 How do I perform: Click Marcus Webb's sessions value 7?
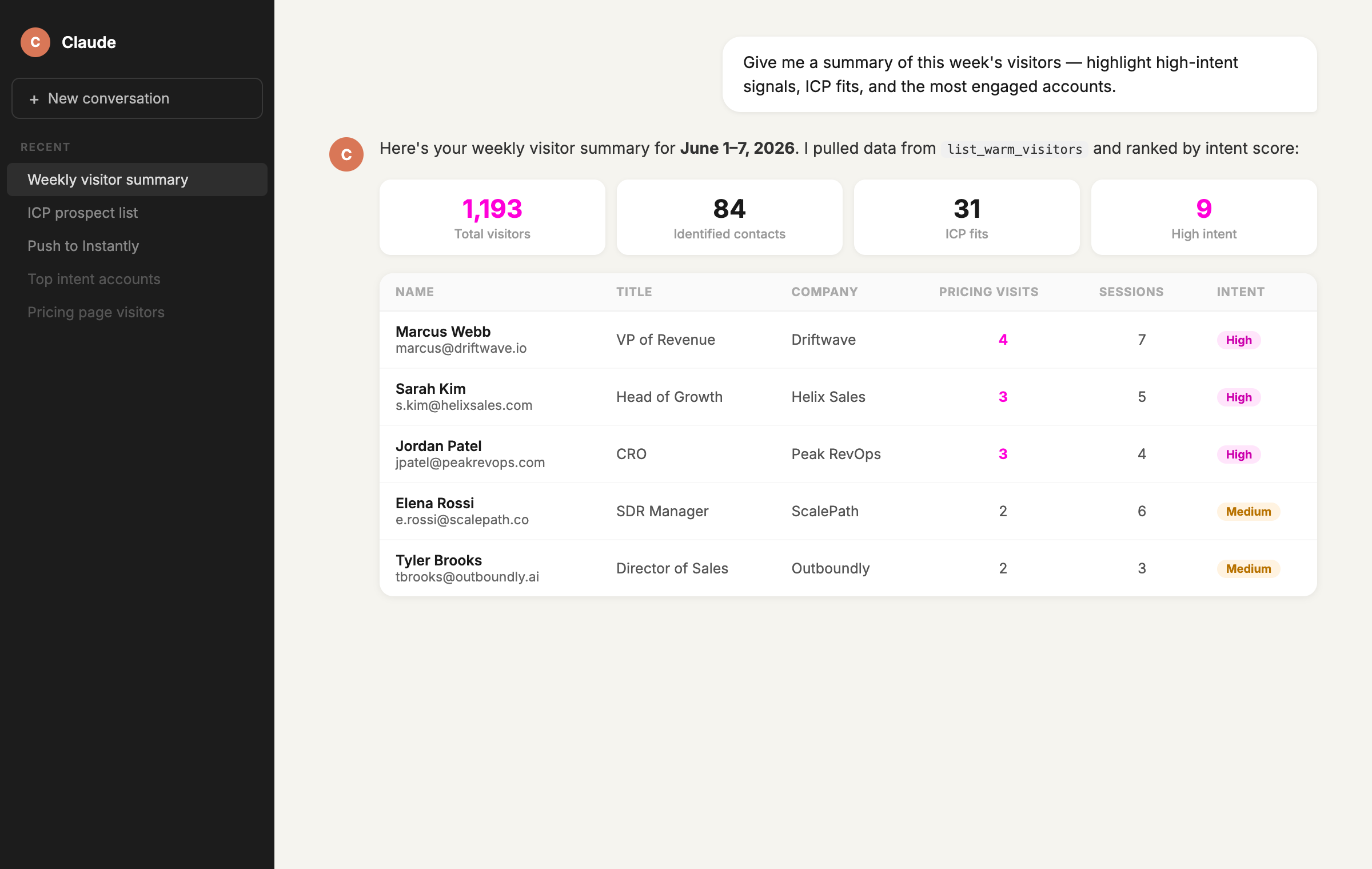1142,340
